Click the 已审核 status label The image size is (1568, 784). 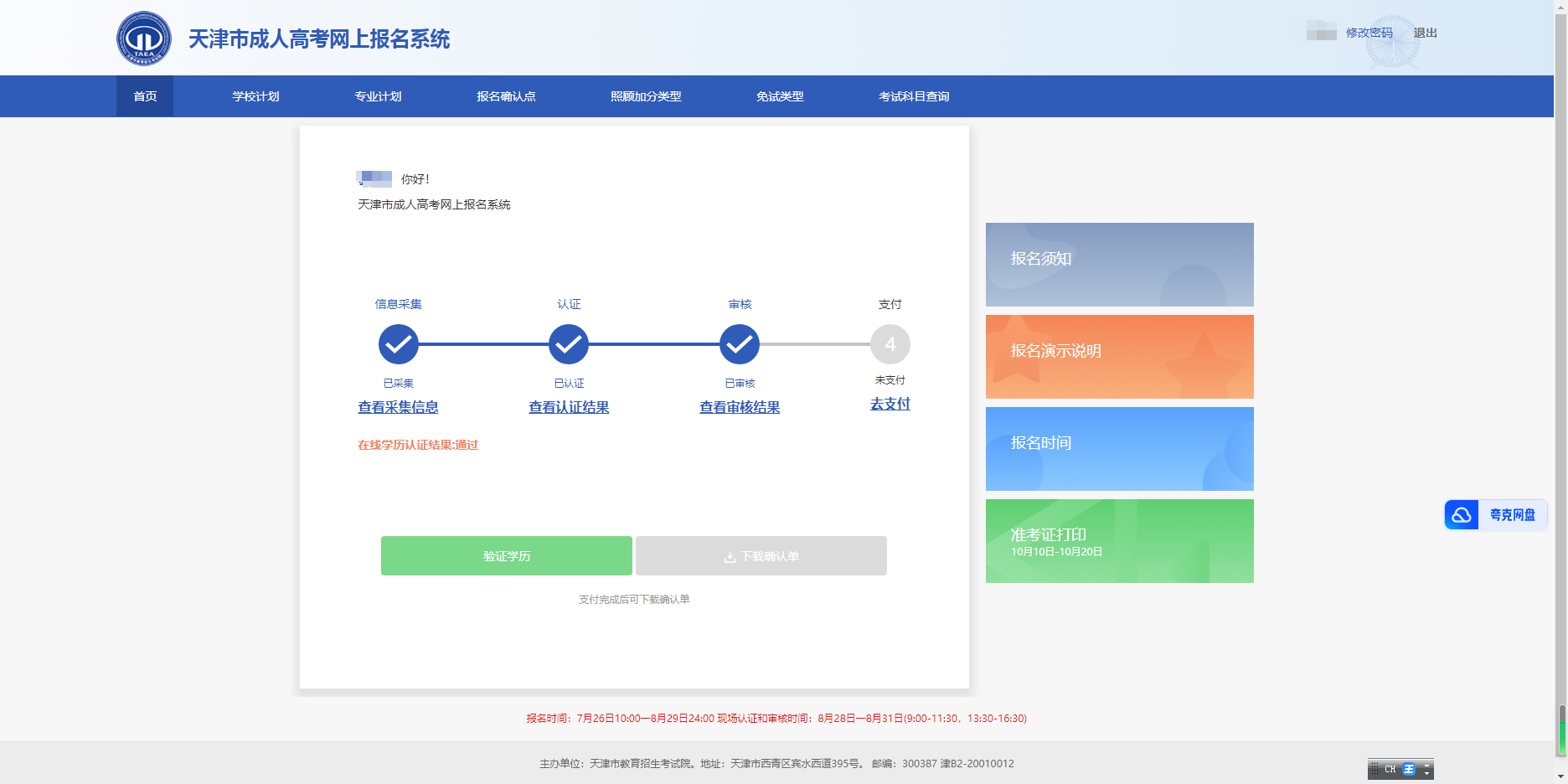click(740, 384)
